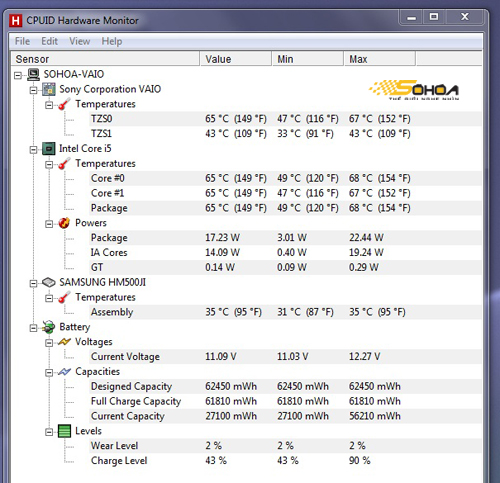The height and width of the screenshot is (483, 500).
Task: Click the Max column header
Action: (380, 59)
